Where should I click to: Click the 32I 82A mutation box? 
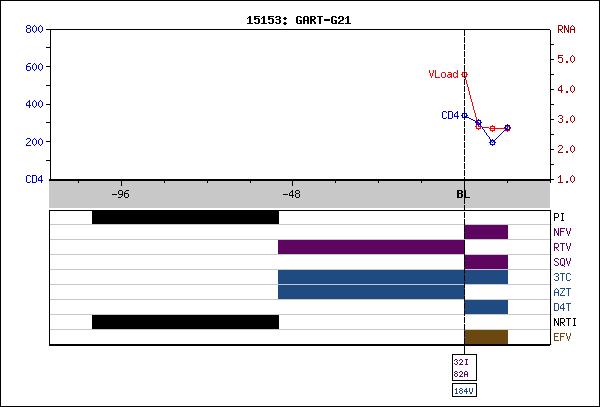(x=460, y=367)
